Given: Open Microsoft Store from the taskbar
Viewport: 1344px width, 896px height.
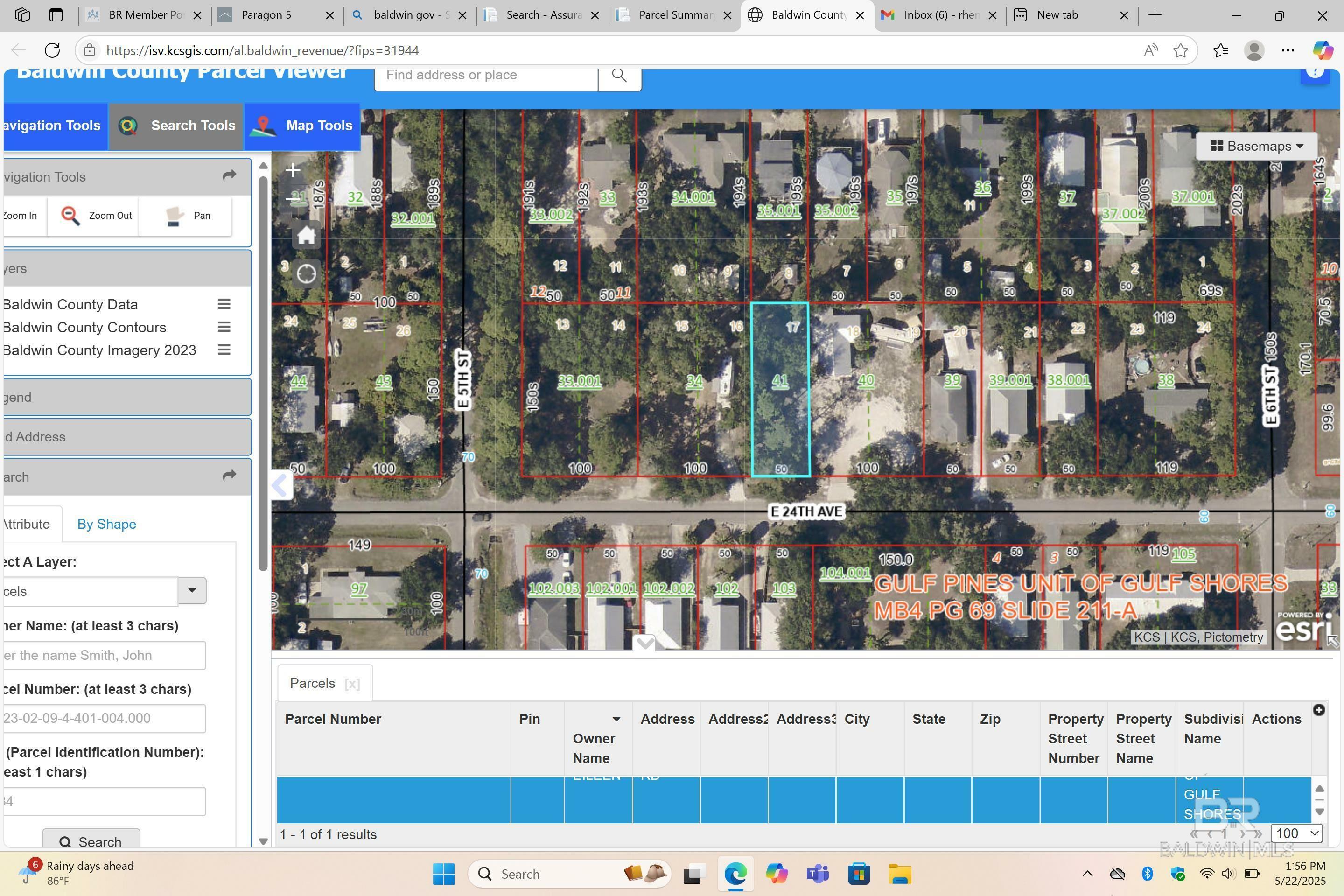Looking at the screenshot, I should [x=859, y=874].
